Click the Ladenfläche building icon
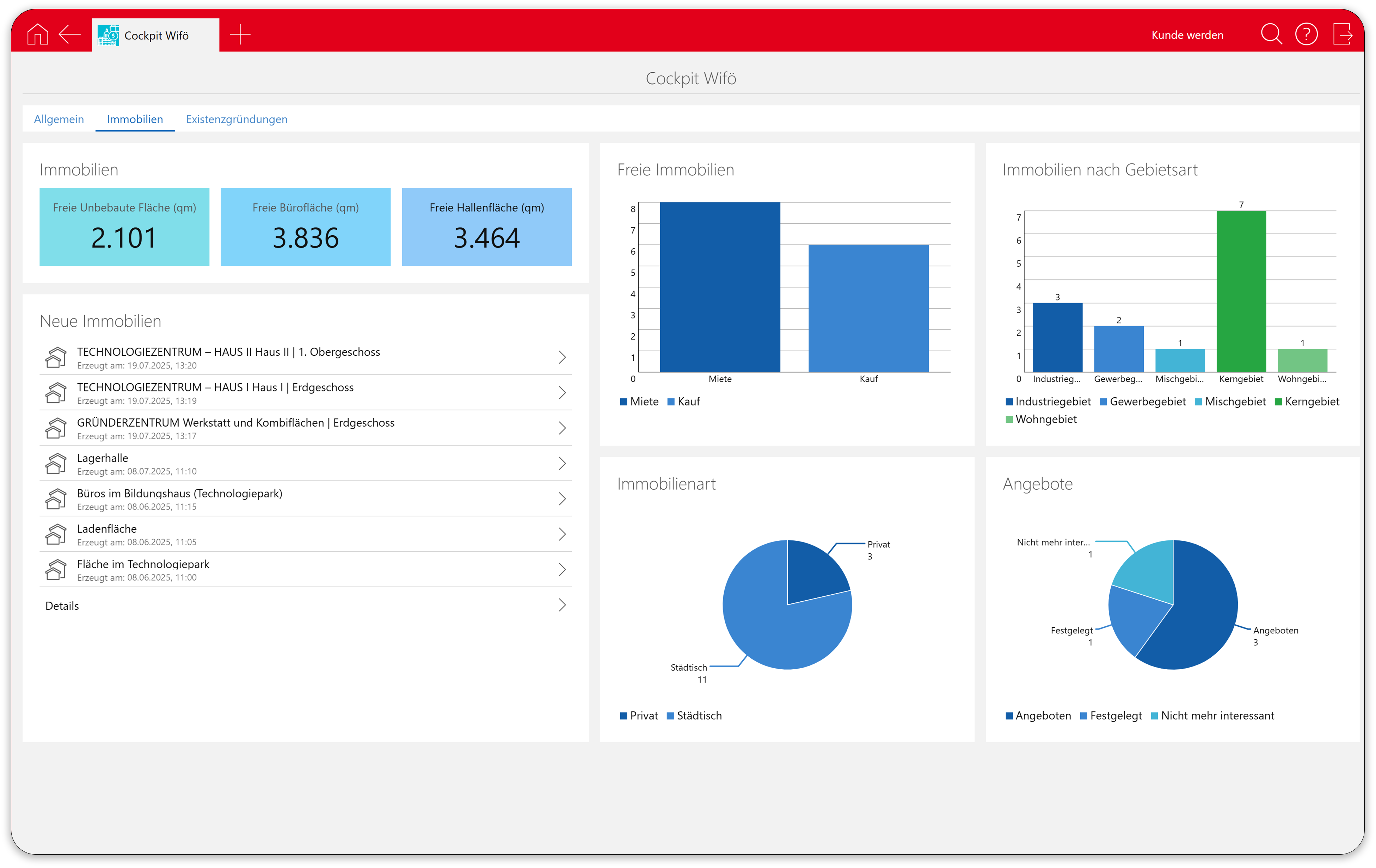The image size is (1376, 868). [x=56, y=534]
